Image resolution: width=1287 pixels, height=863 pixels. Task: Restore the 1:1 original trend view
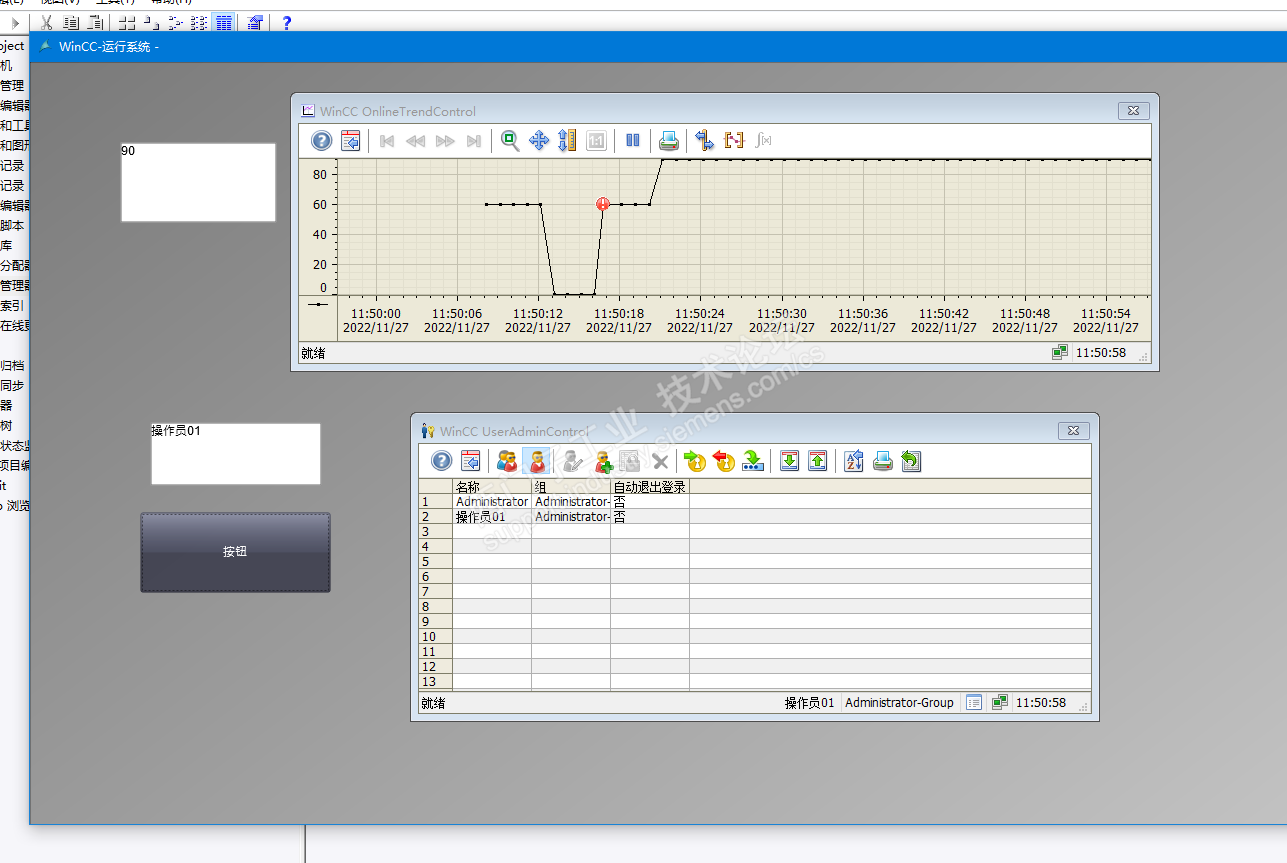(x=596, y=141)
